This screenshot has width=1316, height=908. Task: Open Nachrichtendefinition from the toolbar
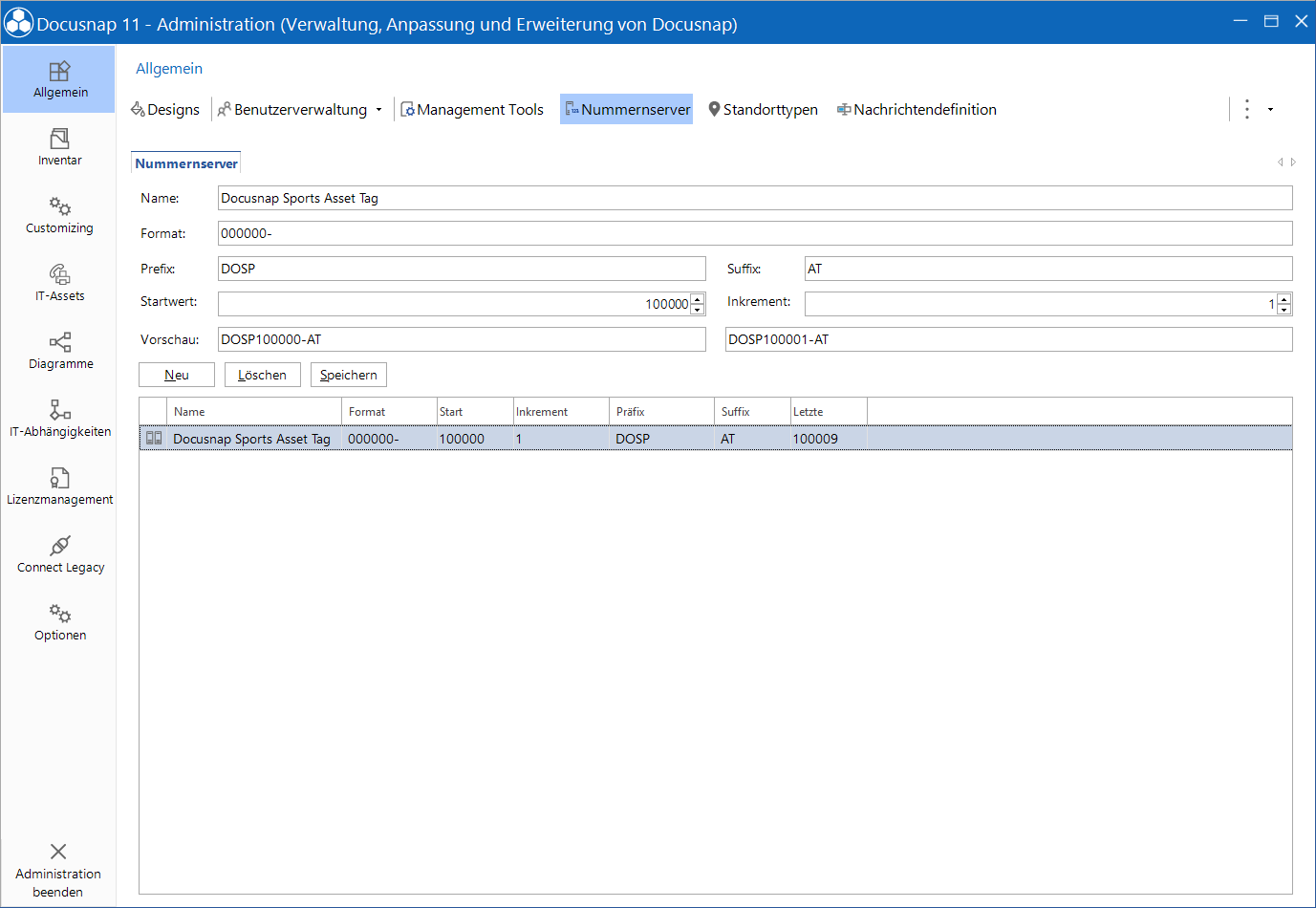pyautogui.click(x=917, y=109)
